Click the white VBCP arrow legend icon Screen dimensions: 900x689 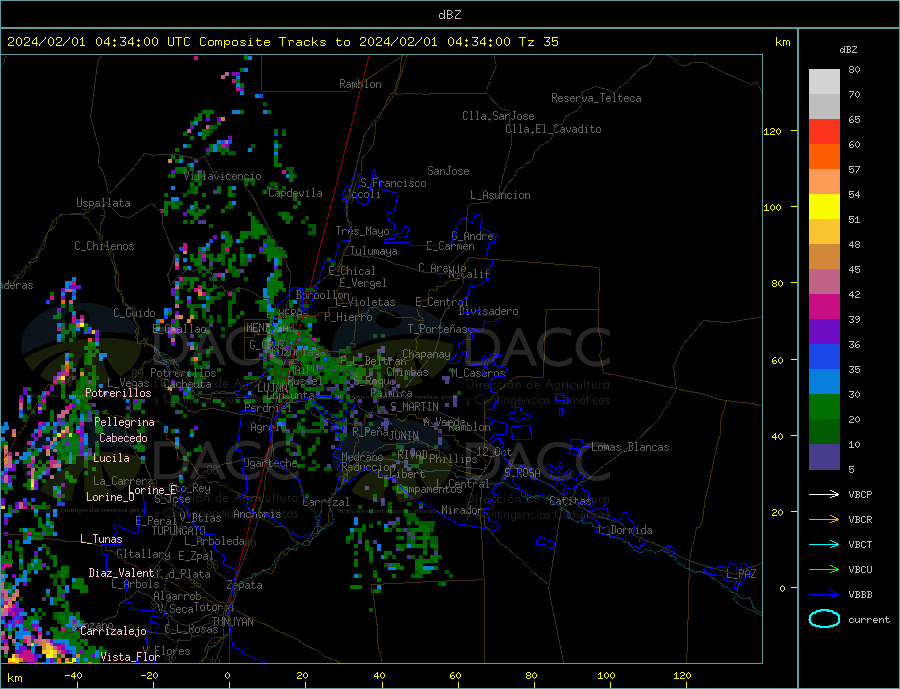pyautogui.click(x=824, y=494)
